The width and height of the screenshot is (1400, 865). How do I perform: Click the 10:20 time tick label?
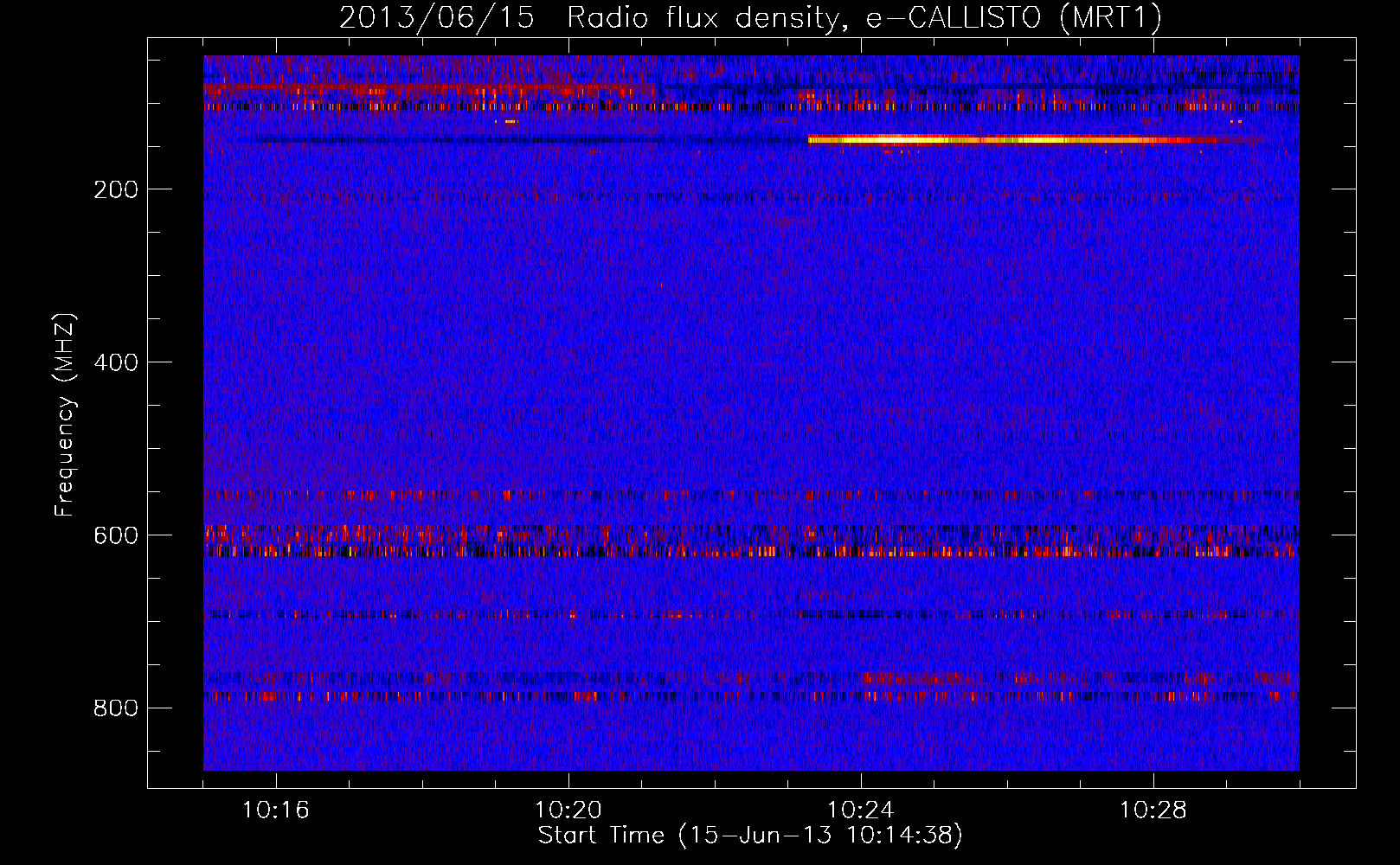[x=568, y=811]
